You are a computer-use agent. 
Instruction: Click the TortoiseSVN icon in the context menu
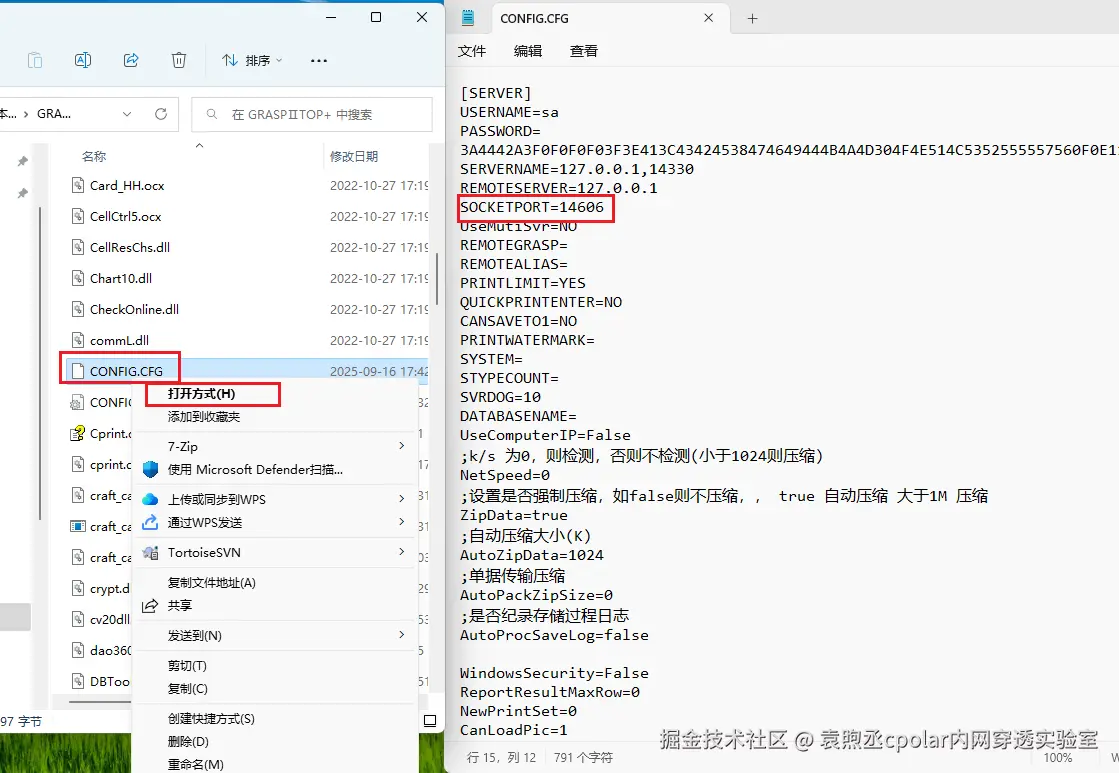[151, 552]
